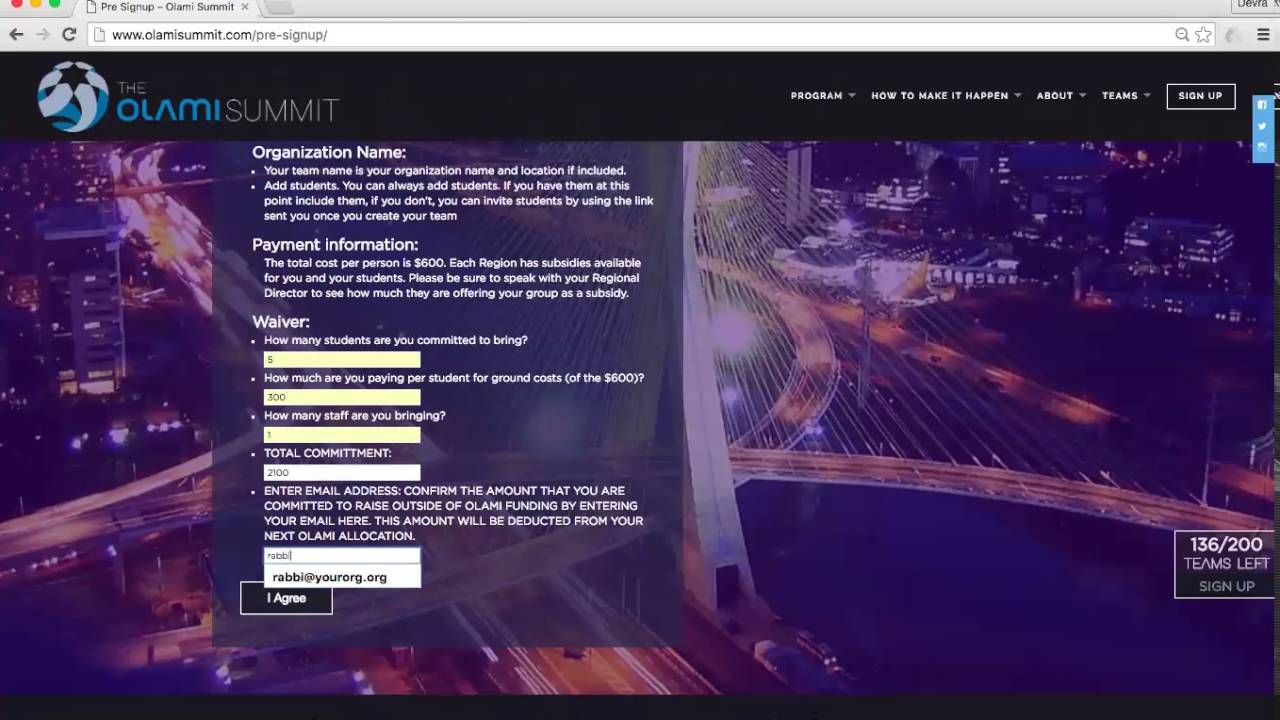Click the students committed field showing 5
The width and height of the screenshot is (1280, 720).
342,359
